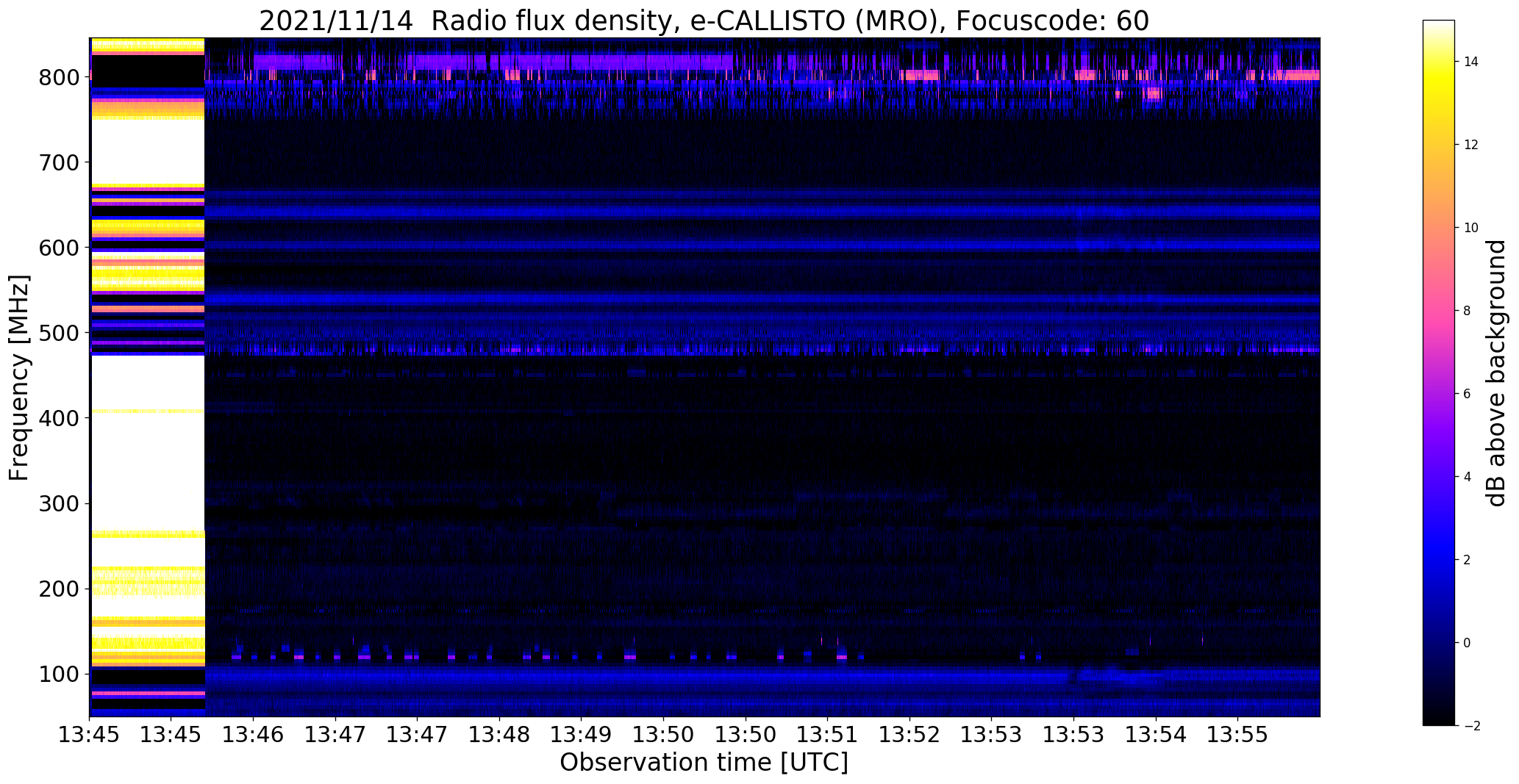The image size is (1519, 784).
Task: Select the 800 frequency tick label
Action: [58, 77]
